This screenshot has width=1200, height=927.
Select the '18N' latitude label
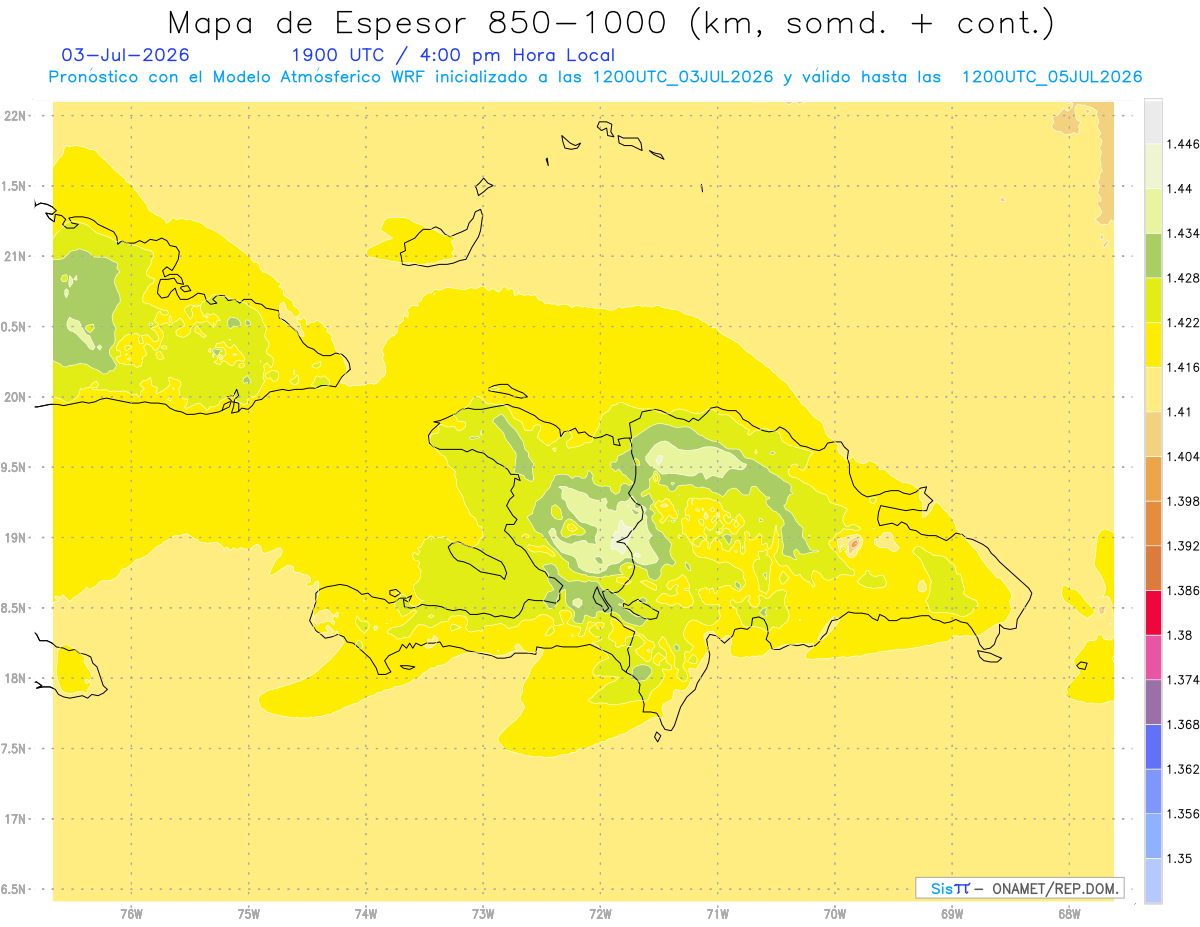[16, 679]
